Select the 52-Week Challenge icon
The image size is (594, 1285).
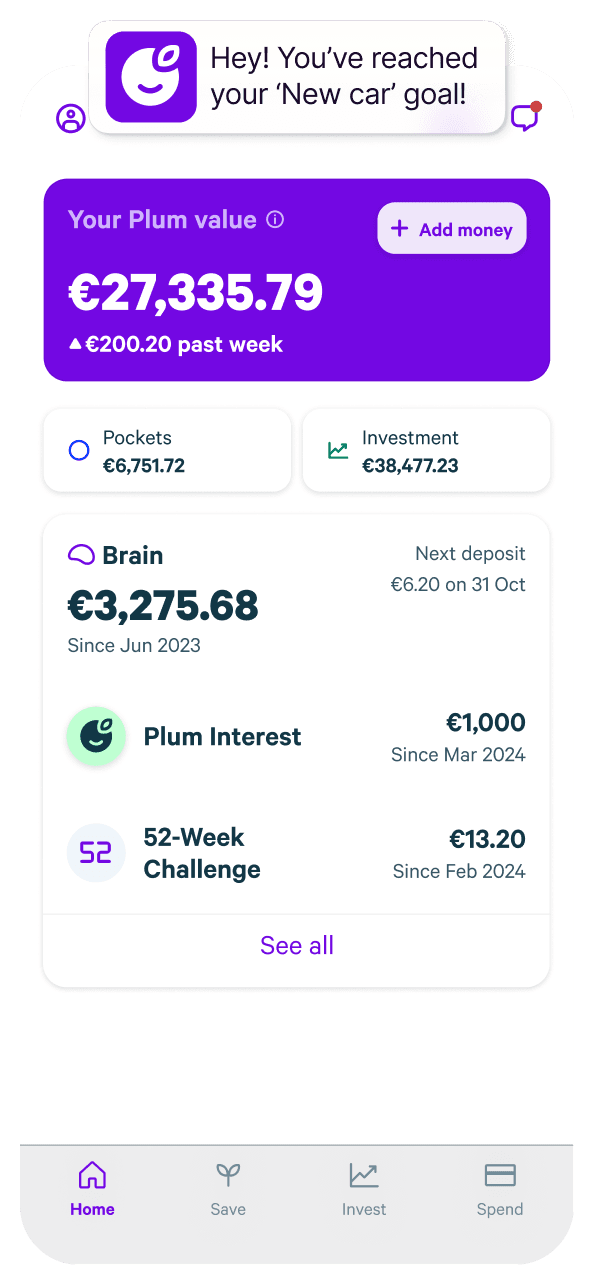[x=96, y=853]
